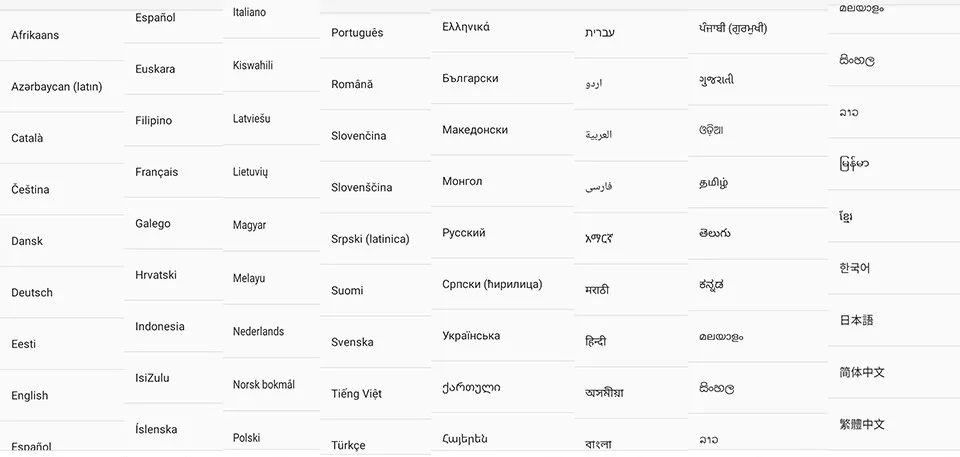This screenshot has width=960, height=457.
Task: Choose Indonesia from the list
Action: coord(173,327)
